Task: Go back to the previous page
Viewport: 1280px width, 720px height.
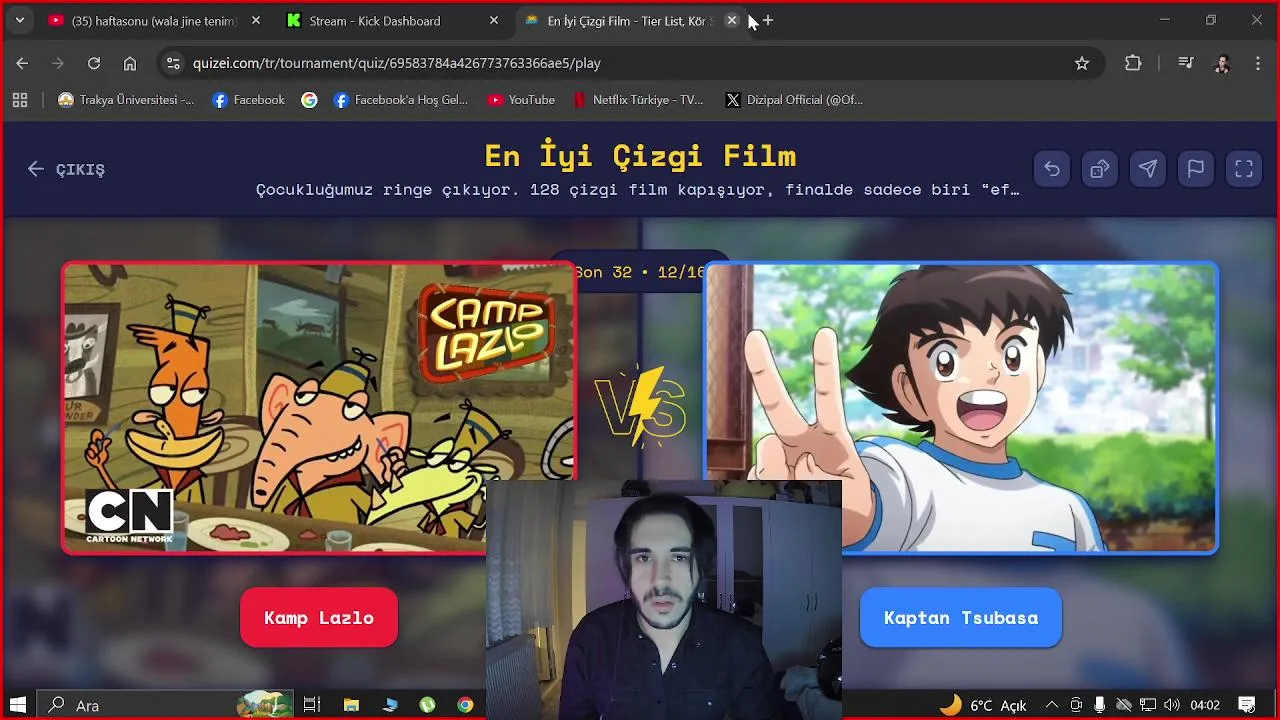Action: click(x=22, y=63)
